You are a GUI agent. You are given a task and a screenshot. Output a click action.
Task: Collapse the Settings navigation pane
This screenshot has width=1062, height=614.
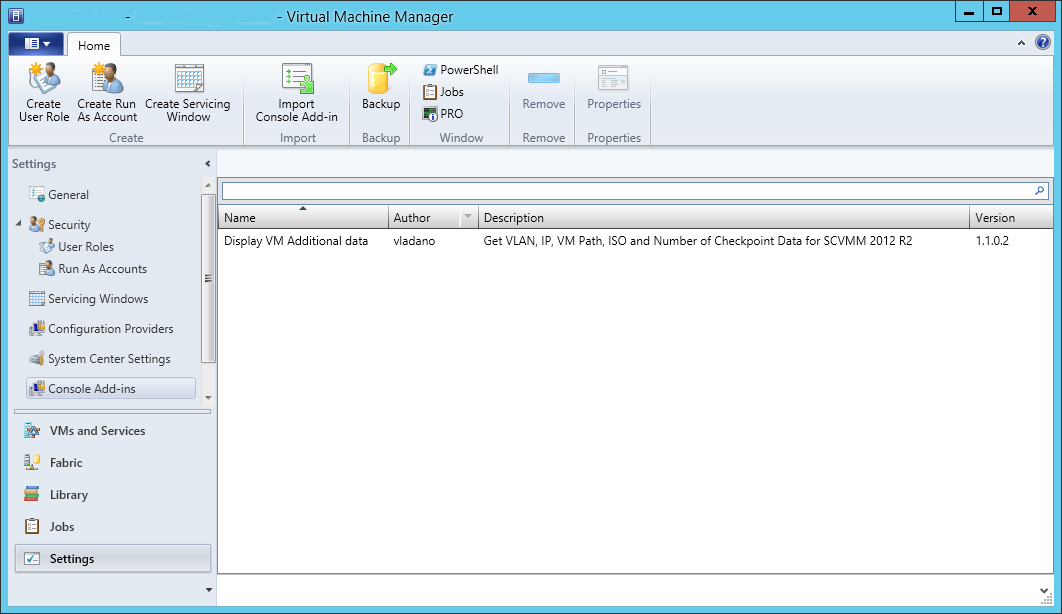coord(208,164)
